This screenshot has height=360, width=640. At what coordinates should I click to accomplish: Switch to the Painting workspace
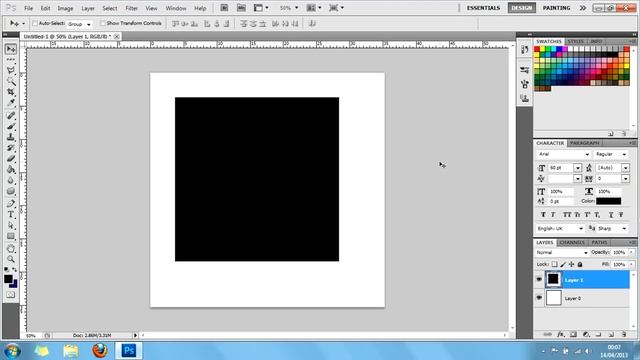(556, 8)
